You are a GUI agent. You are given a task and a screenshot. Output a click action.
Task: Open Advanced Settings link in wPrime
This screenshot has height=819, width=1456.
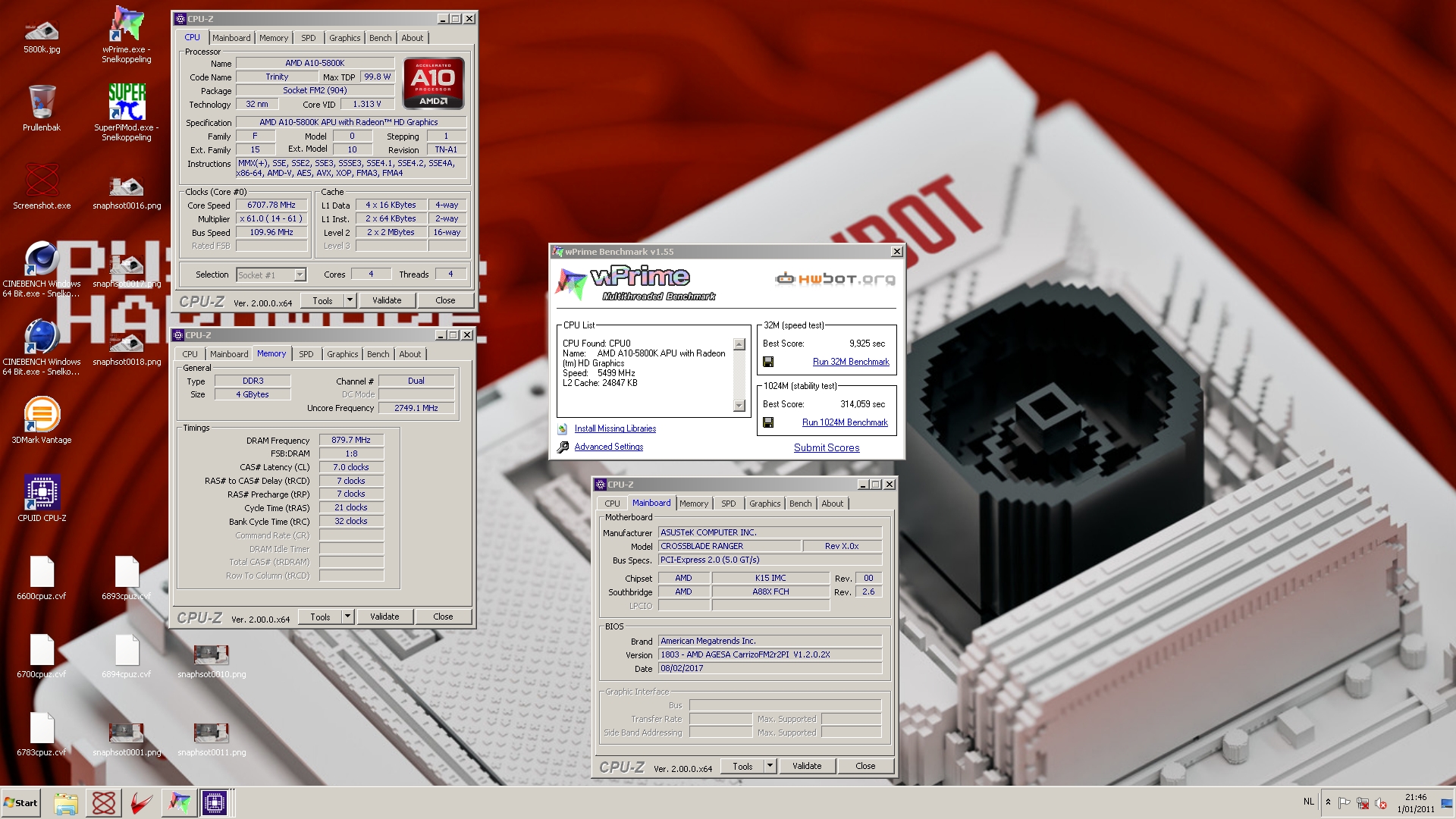click(609, 447)
